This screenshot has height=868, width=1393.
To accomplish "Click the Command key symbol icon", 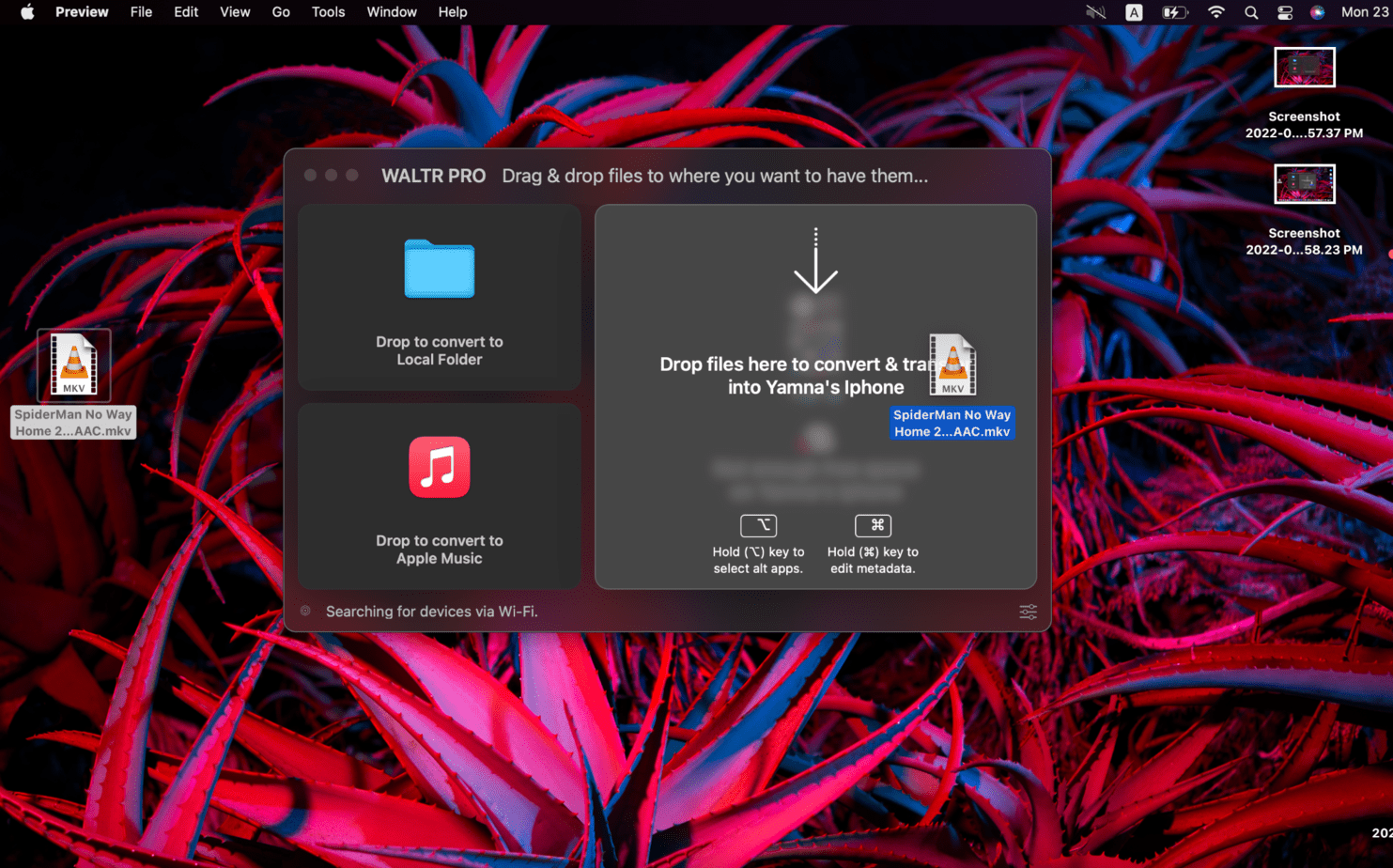I will 873,525.
